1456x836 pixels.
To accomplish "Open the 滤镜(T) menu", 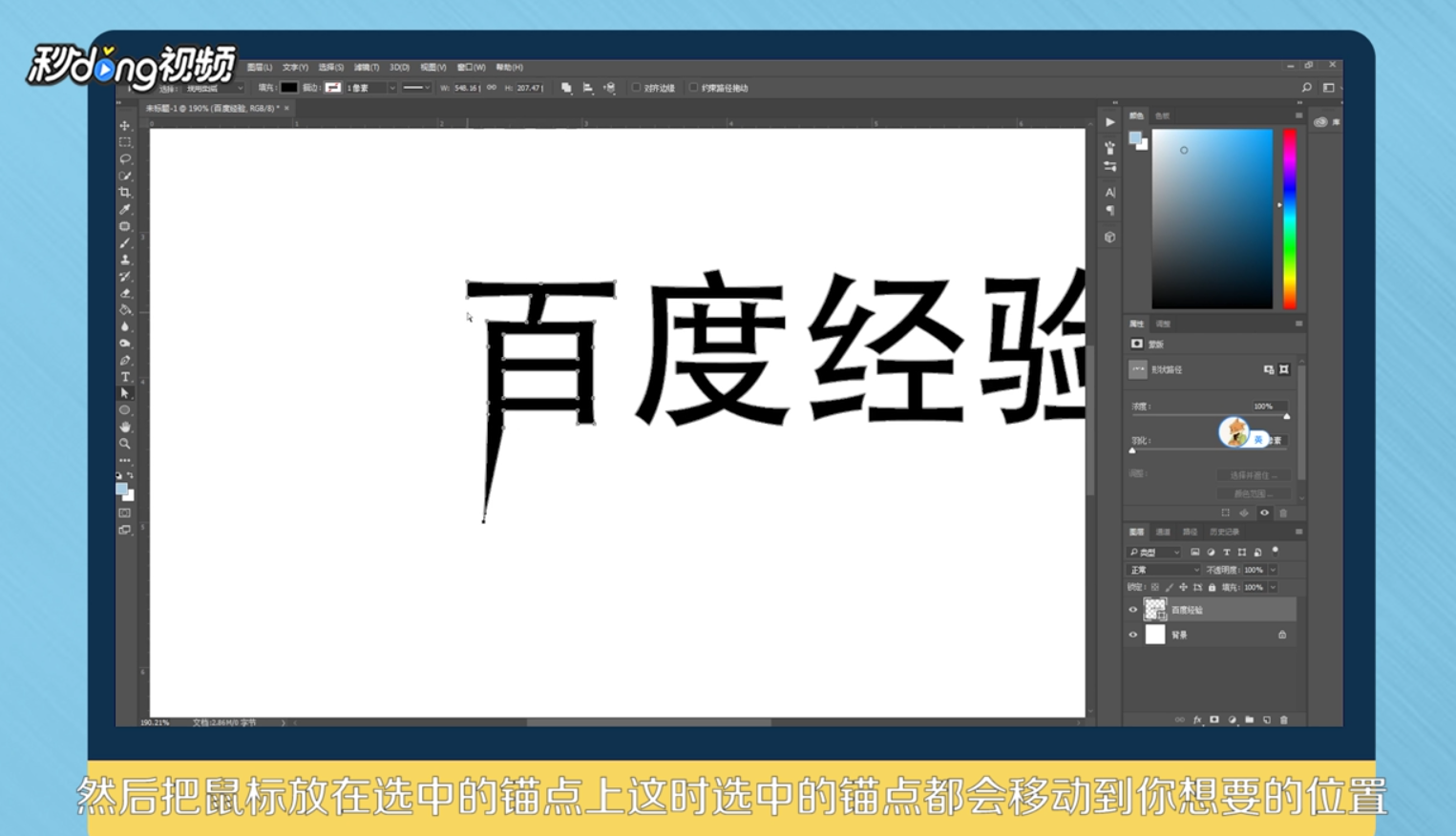I will (x=367, y=68).
